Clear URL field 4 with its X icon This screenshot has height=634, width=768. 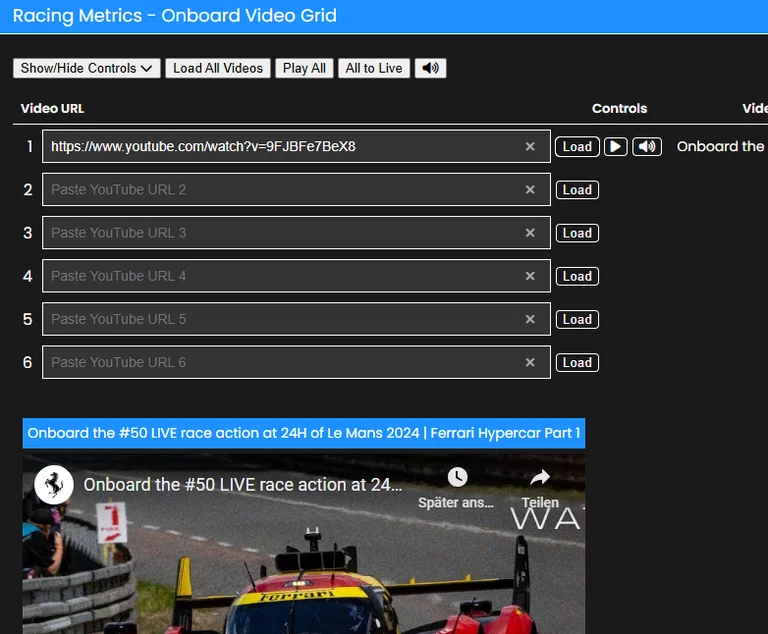[x=530, y=276]
